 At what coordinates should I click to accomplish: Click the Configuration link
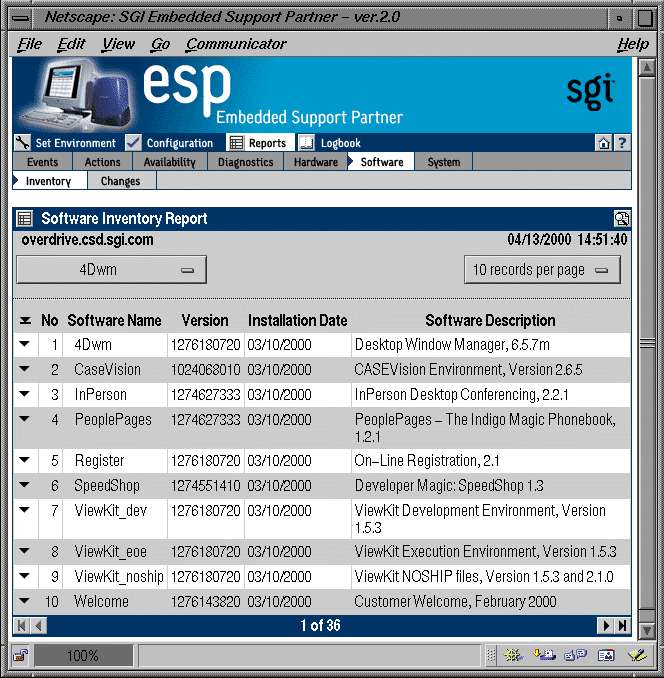[x=180, y=143]
